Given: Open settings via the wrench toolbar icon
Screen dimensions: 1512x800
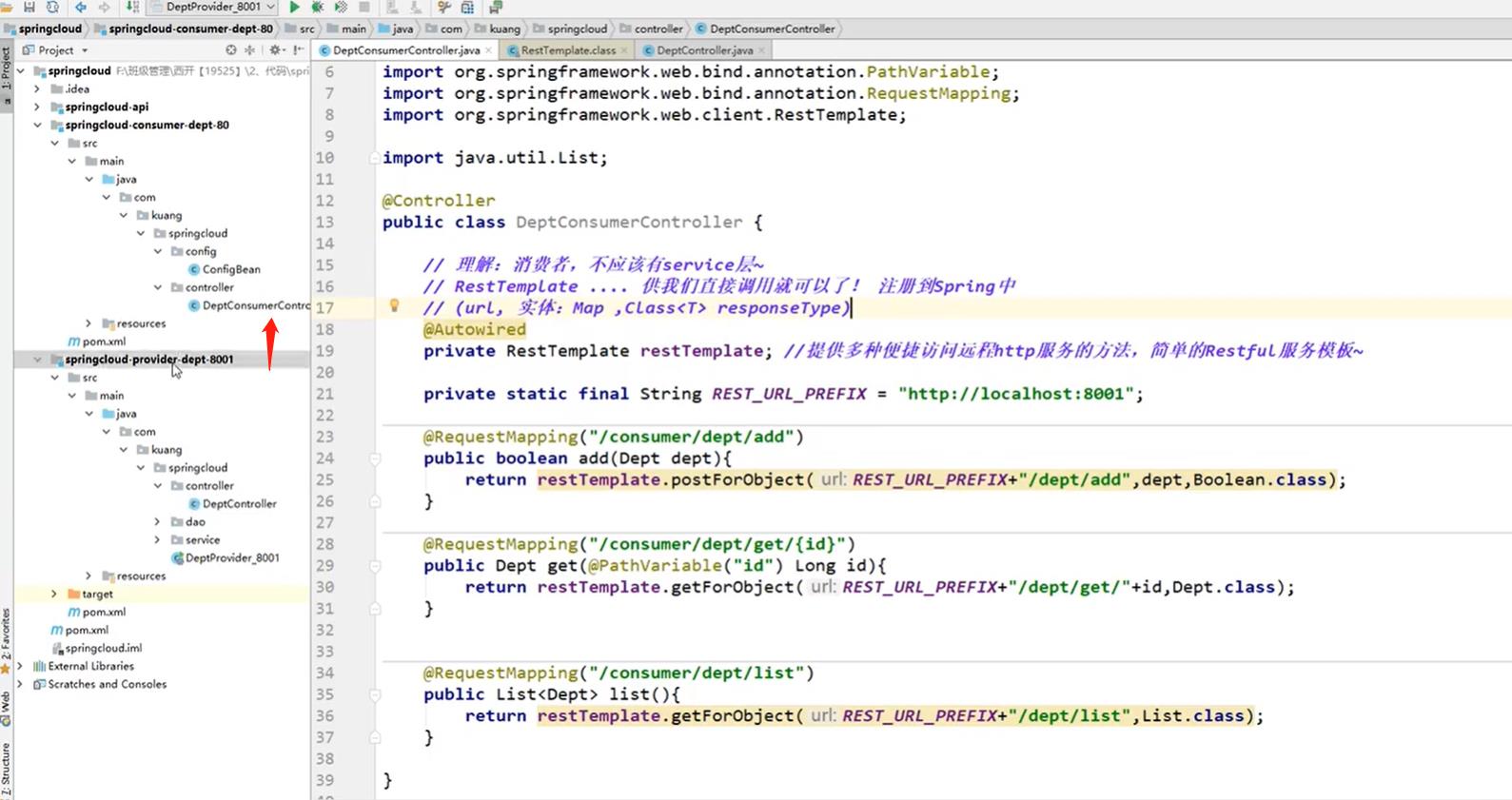Looking at the screenshot, I should pos(443,7).
